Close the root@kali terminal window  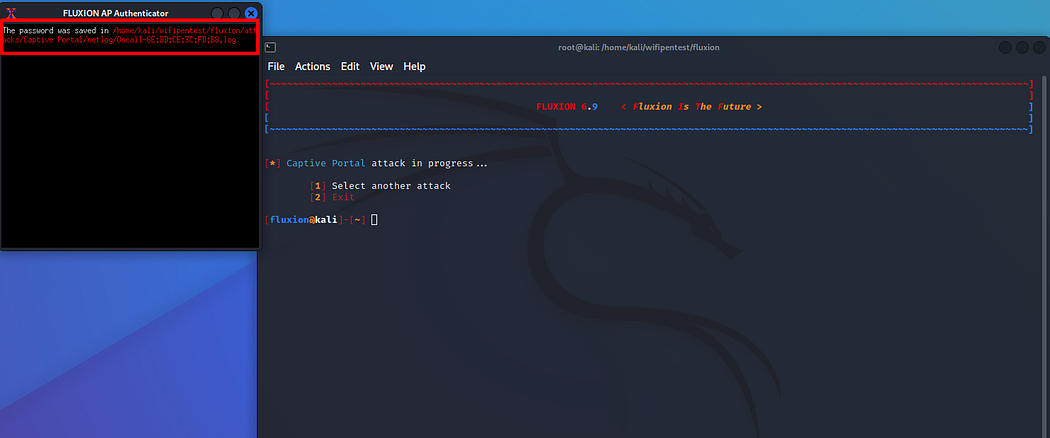pyautogui.click(x=1039, y=48)
